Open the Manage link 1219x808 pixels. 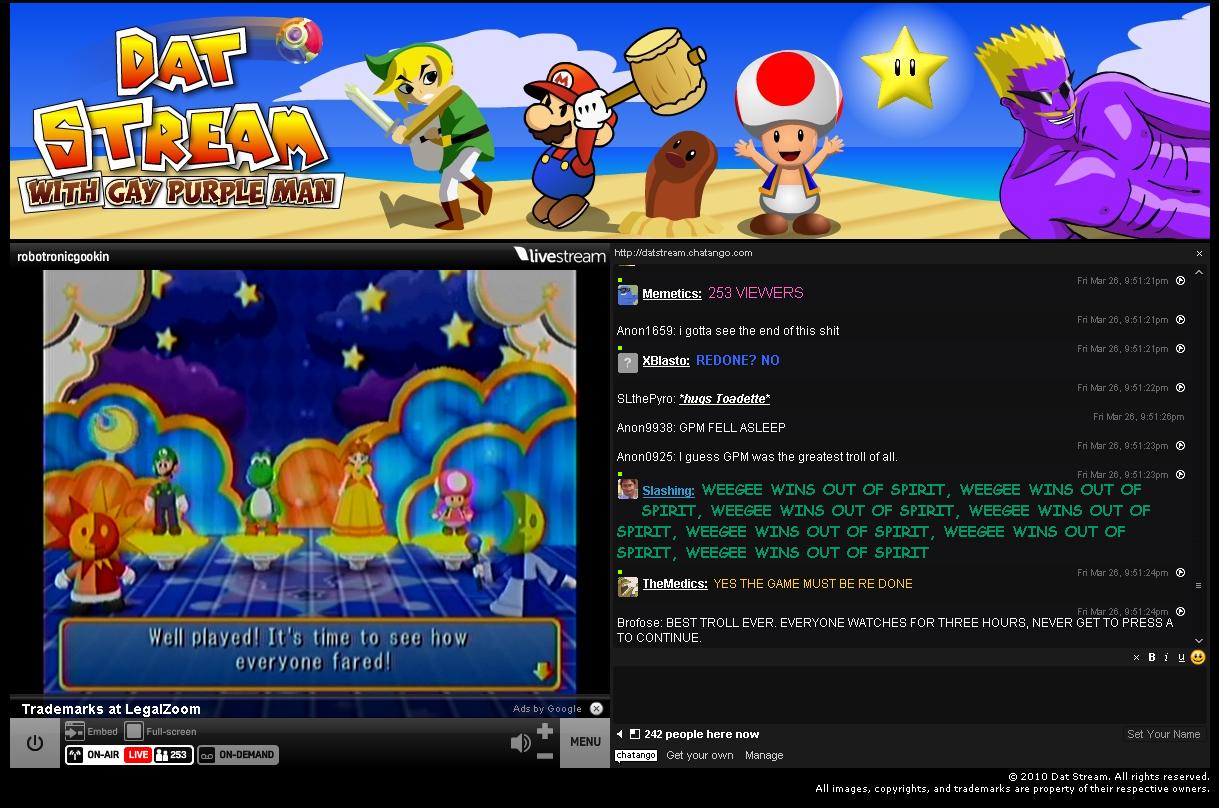click(x=764, y=756)
